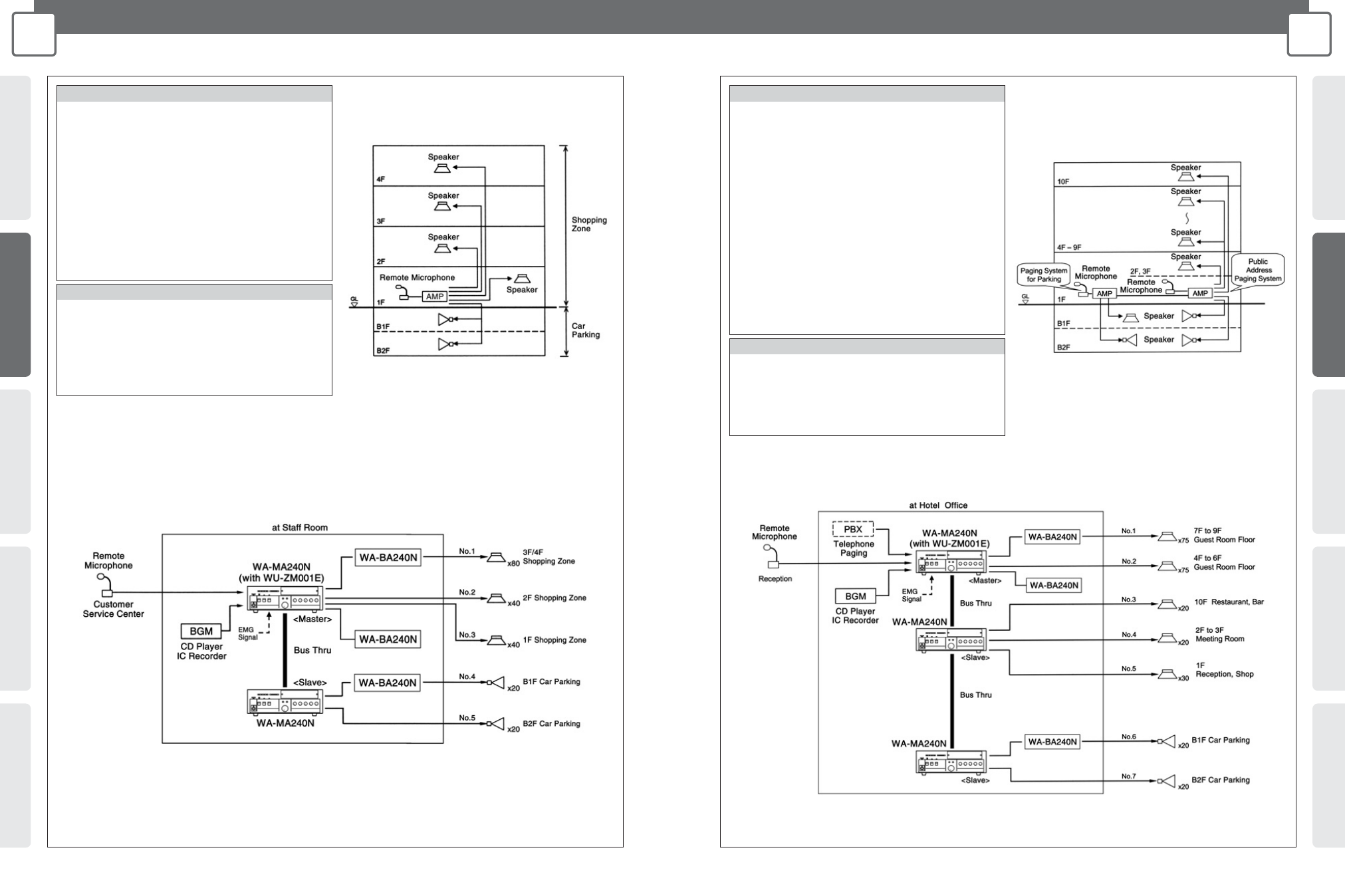Click the 'at Staff Room' heading
1345x896 pixels.
[300, 527]
